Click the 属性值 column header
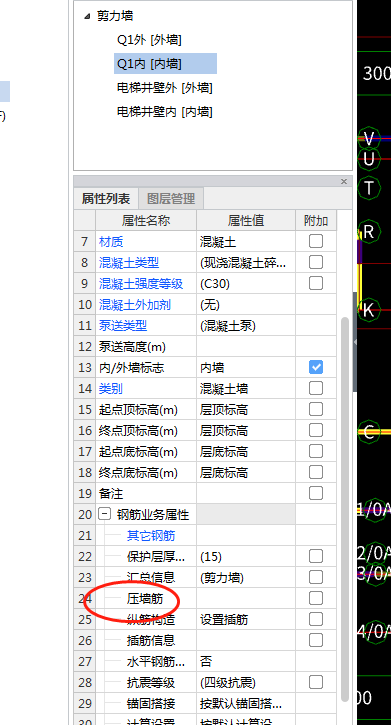391x725 pixels. (x=246, y=221)
